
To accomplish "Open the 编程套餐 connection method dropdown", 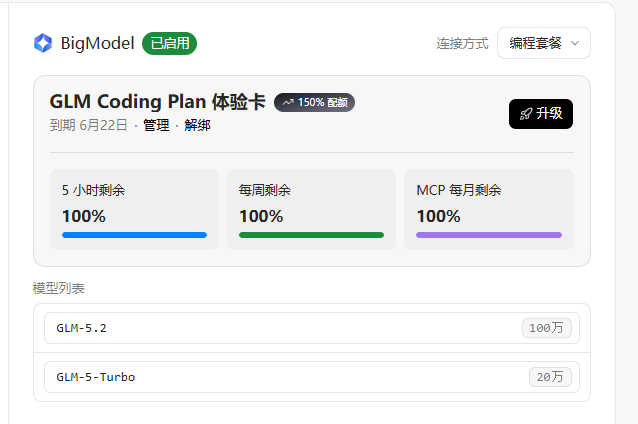I will click(x=544, y=43).
